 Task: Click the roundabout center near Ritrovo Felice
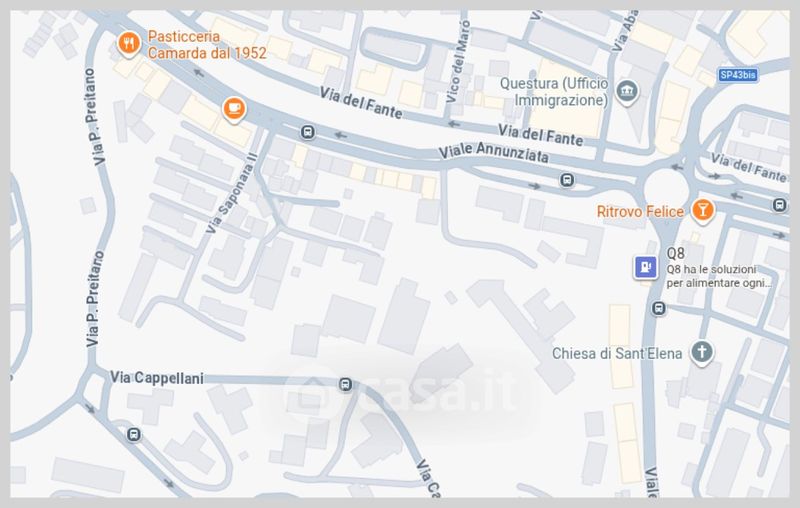666,189
